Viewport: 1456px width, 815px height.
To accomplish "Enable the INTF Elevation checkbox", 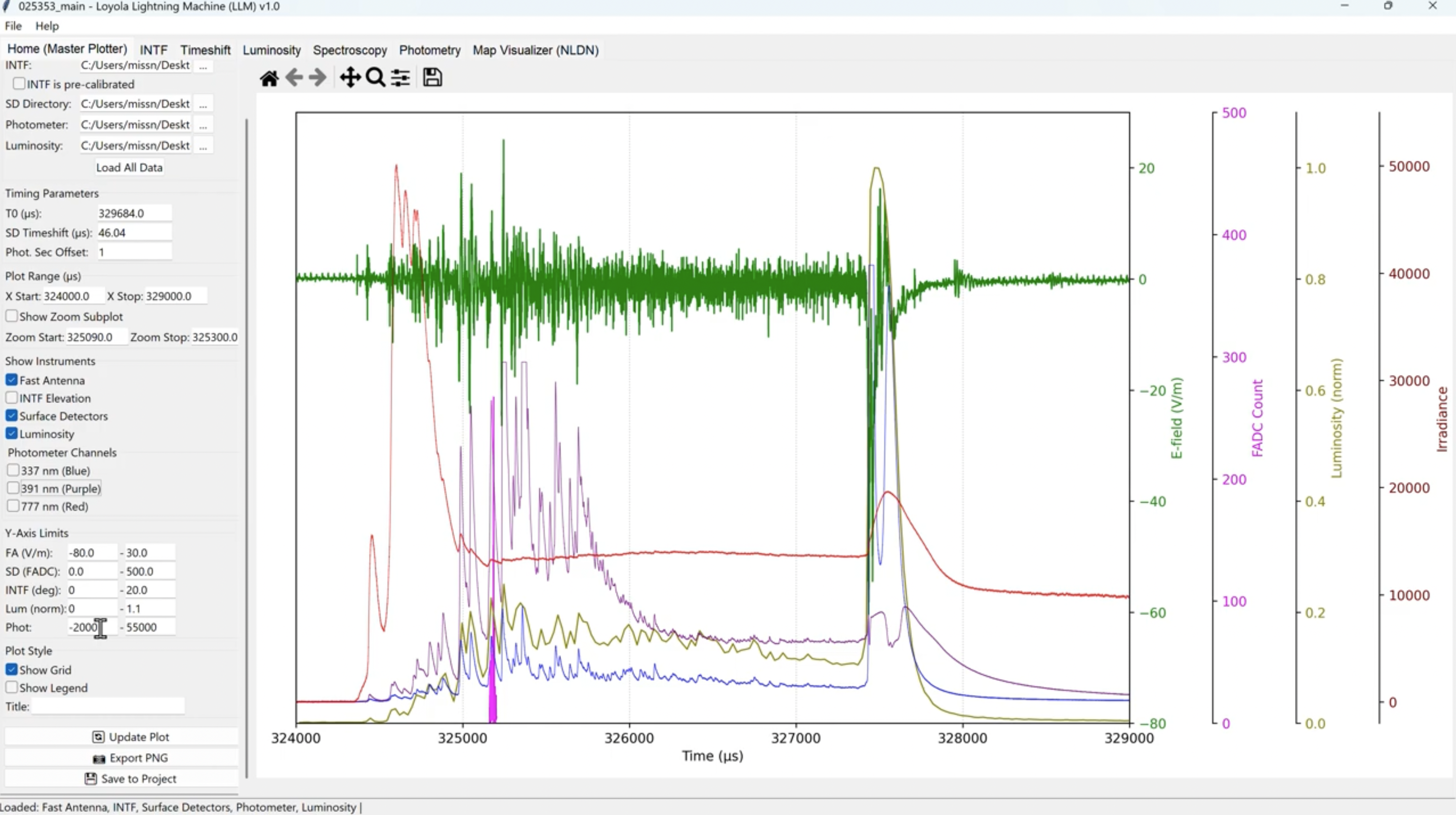I will [12, 398].
